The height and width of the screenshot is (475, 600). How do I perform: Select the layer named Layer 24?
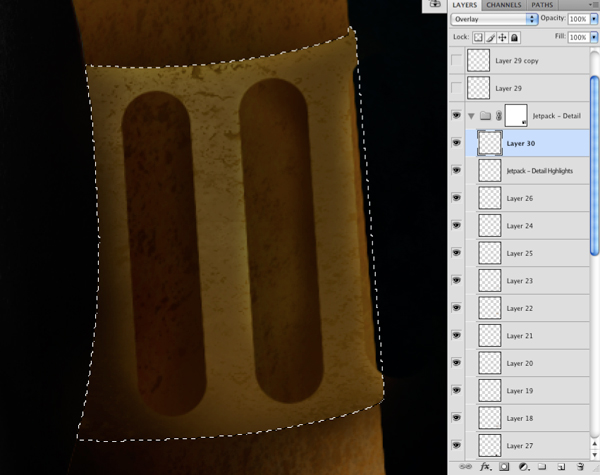(520, 226)
